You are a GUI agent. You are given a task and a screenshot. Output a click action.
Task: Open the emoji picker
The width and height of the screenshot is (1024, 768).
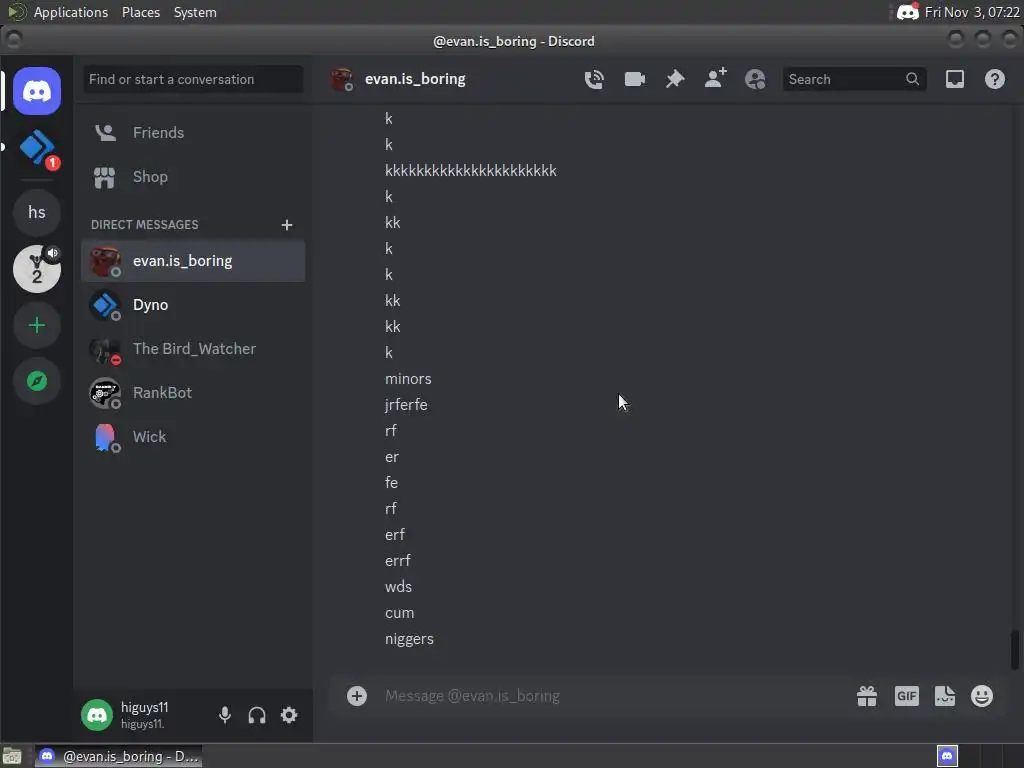[x=982, y=696]
